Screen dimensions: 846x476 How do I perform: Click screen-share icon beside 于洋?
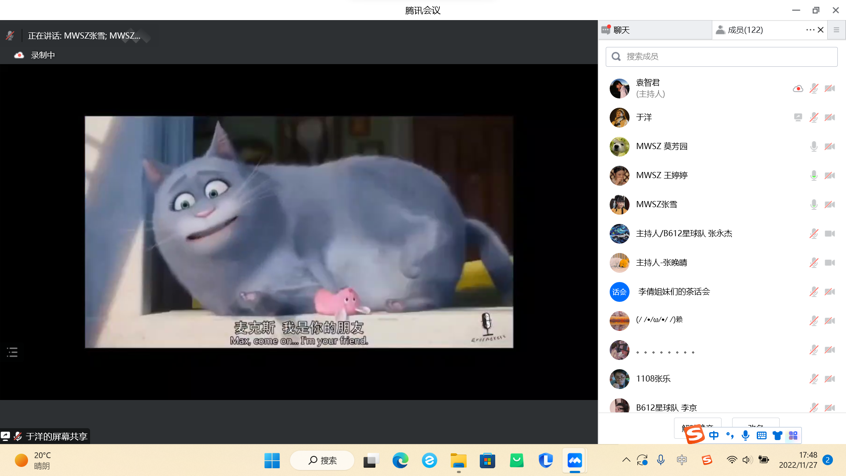coord(798,118)
